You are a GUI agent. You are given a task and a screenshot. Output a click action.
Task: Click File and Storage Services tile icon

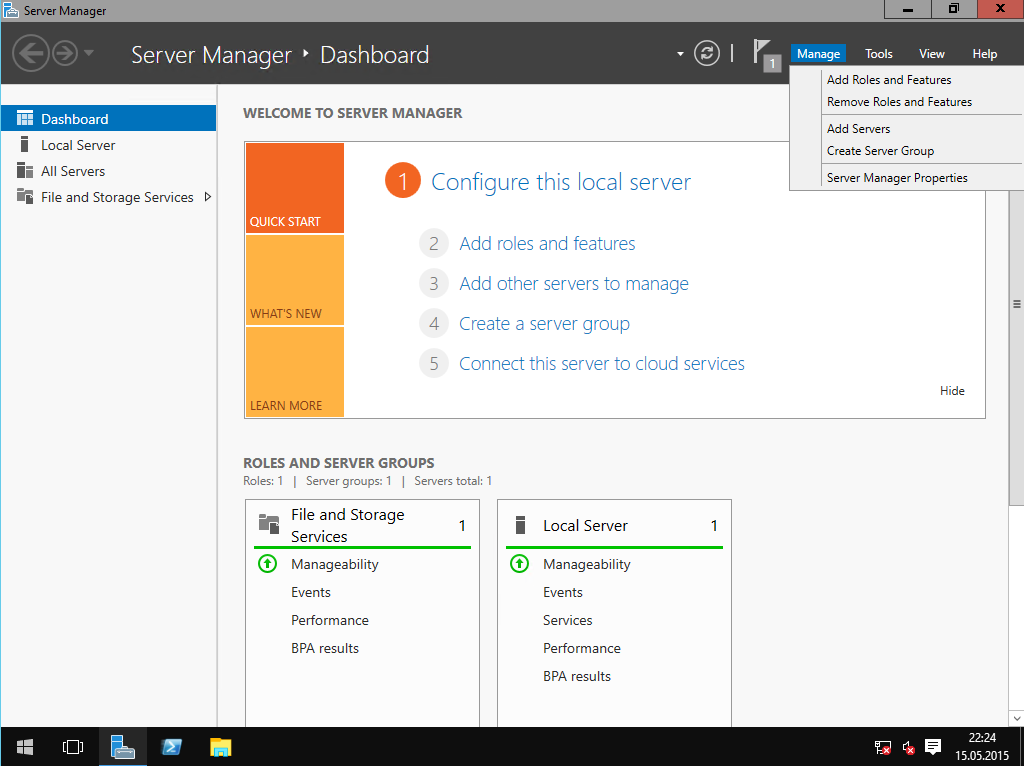click(x=269, y=524)
